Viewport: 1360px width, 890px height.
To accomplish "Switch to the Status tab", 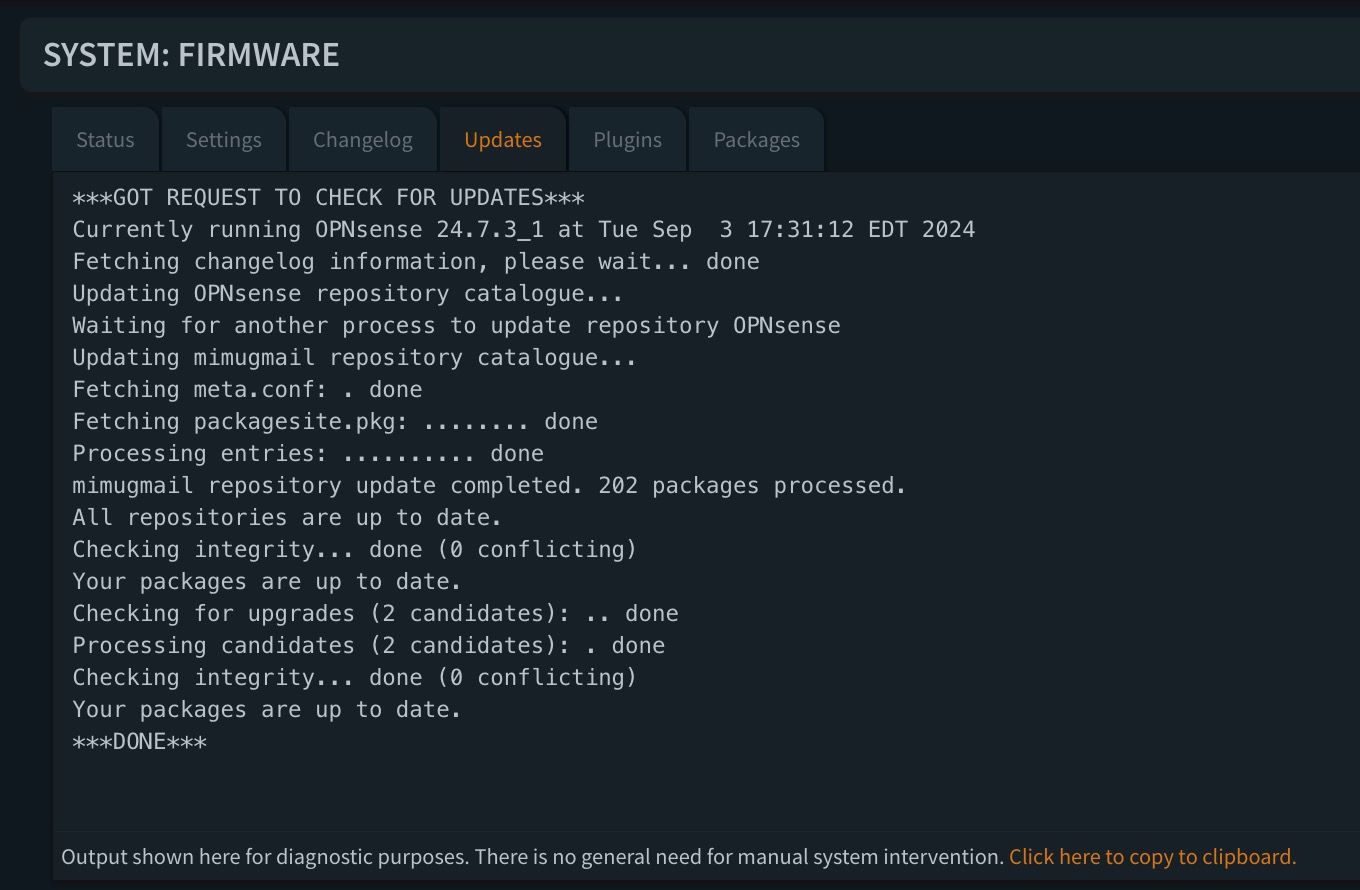I will pos(105,140).
